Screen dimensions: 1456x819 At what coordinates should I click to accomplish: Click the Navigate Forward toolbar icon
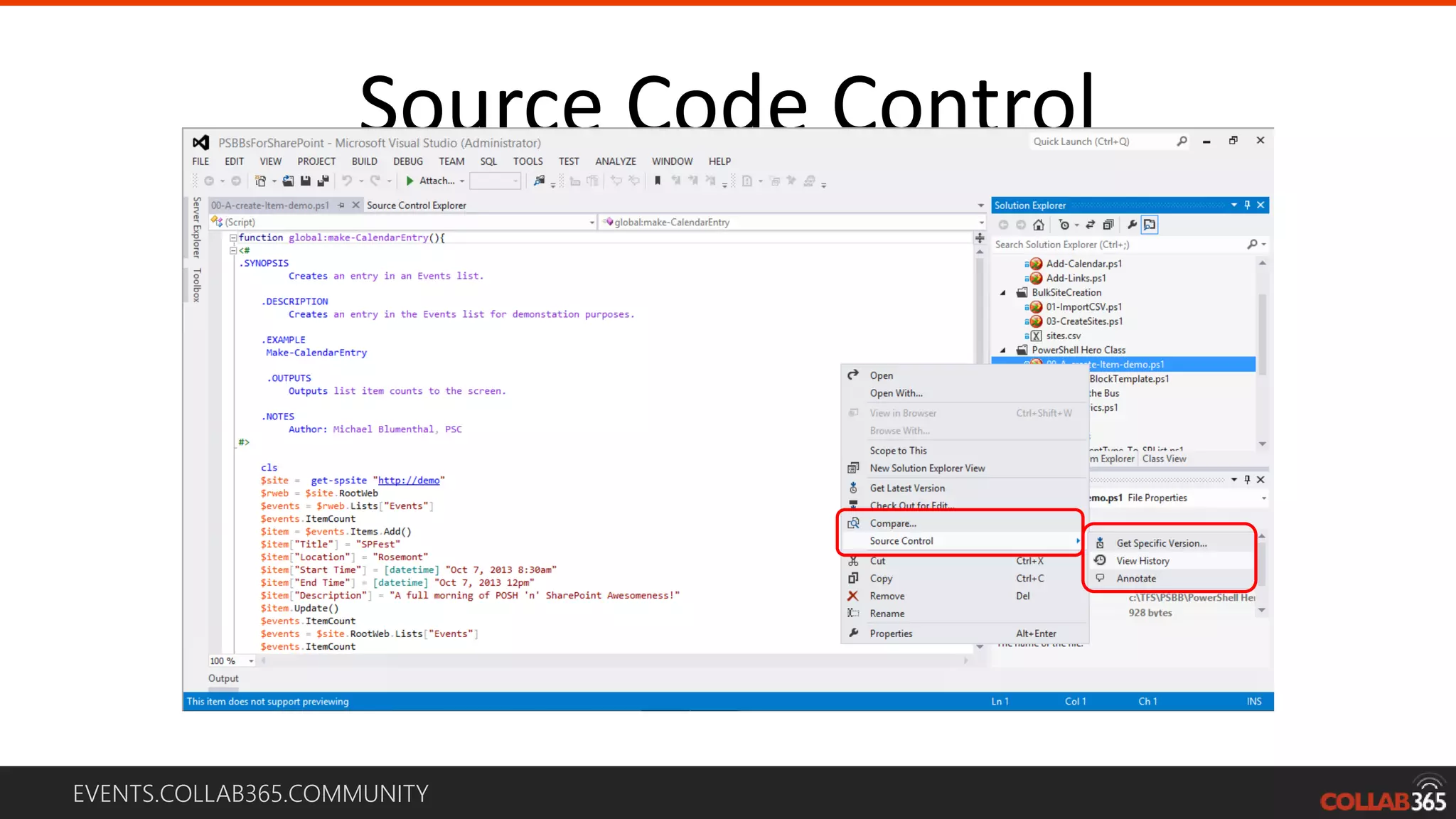point(236,181)
